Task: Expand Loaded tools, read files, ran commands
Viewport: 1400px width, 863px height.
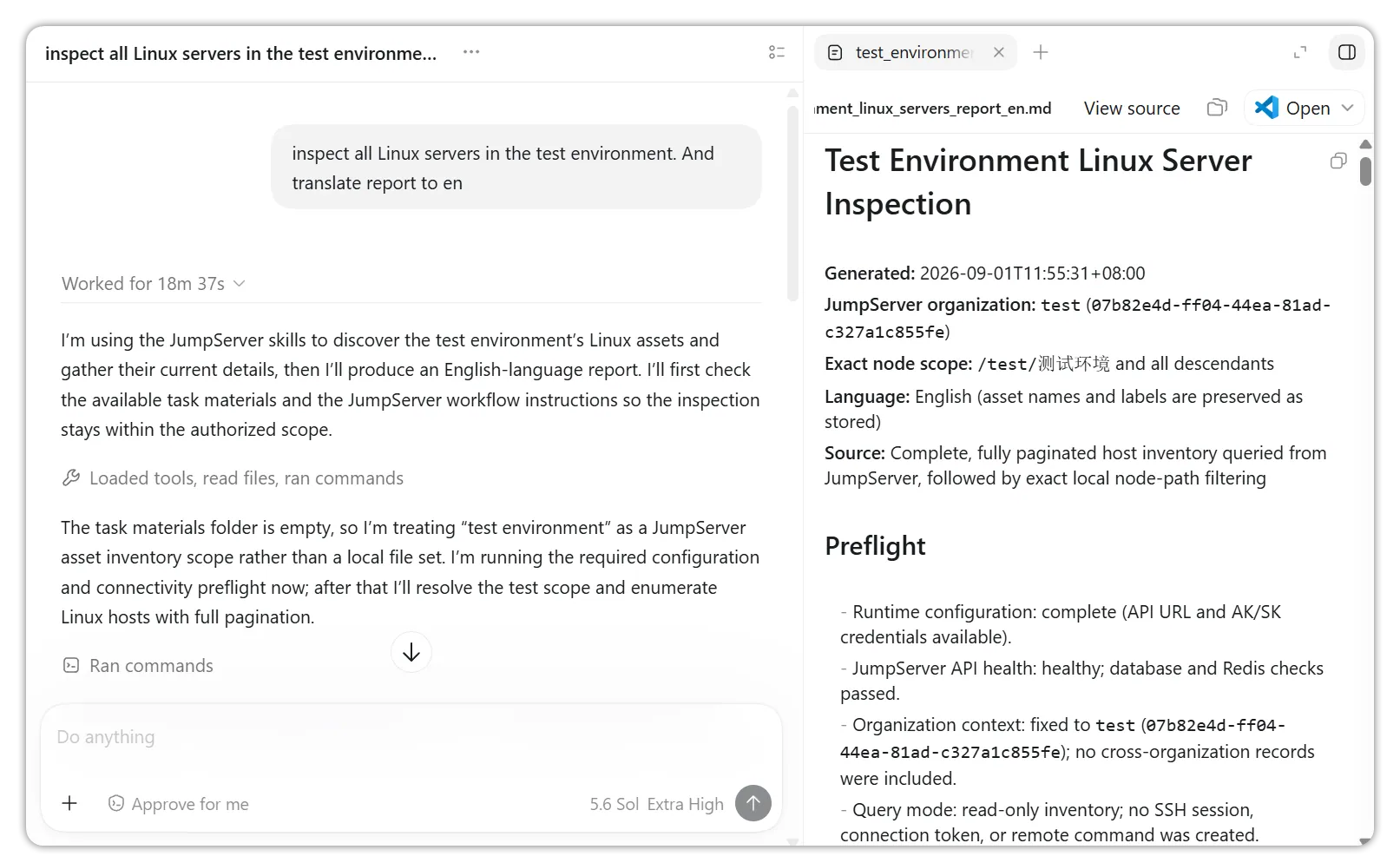Action: click(233, 478)
